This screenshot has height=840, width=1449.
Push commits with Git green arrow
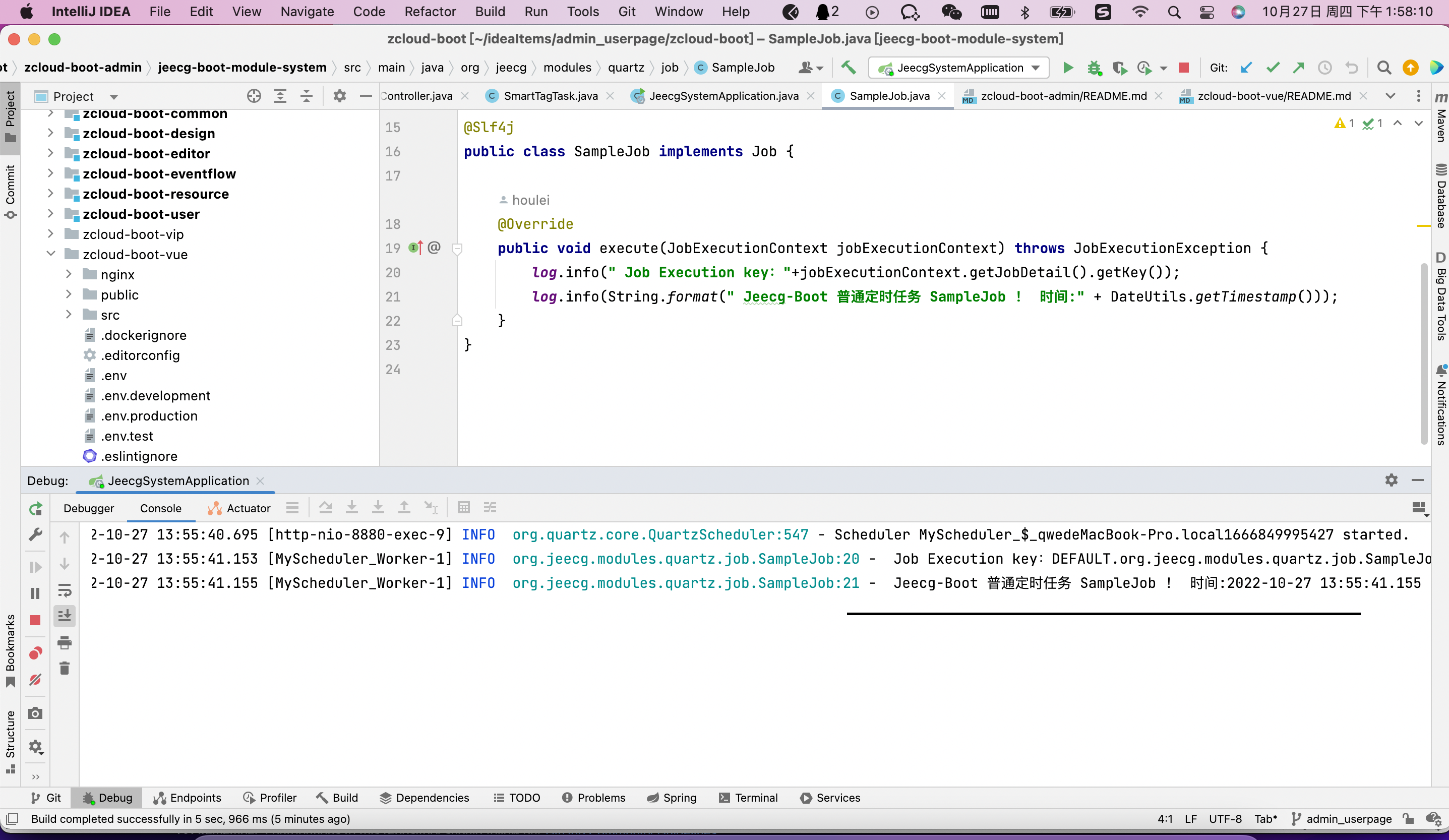click(1298, 68)
